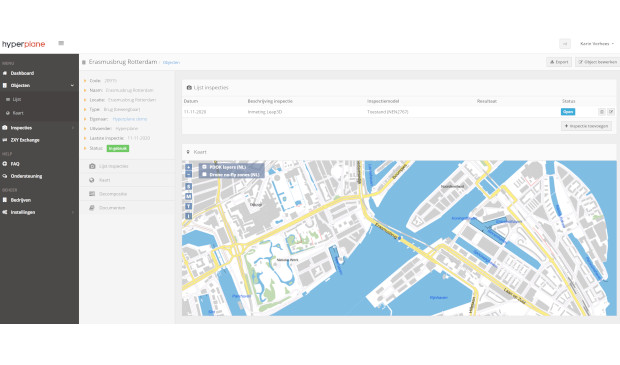Select Kaart under Objecten in sidebar

coord(18,113)
